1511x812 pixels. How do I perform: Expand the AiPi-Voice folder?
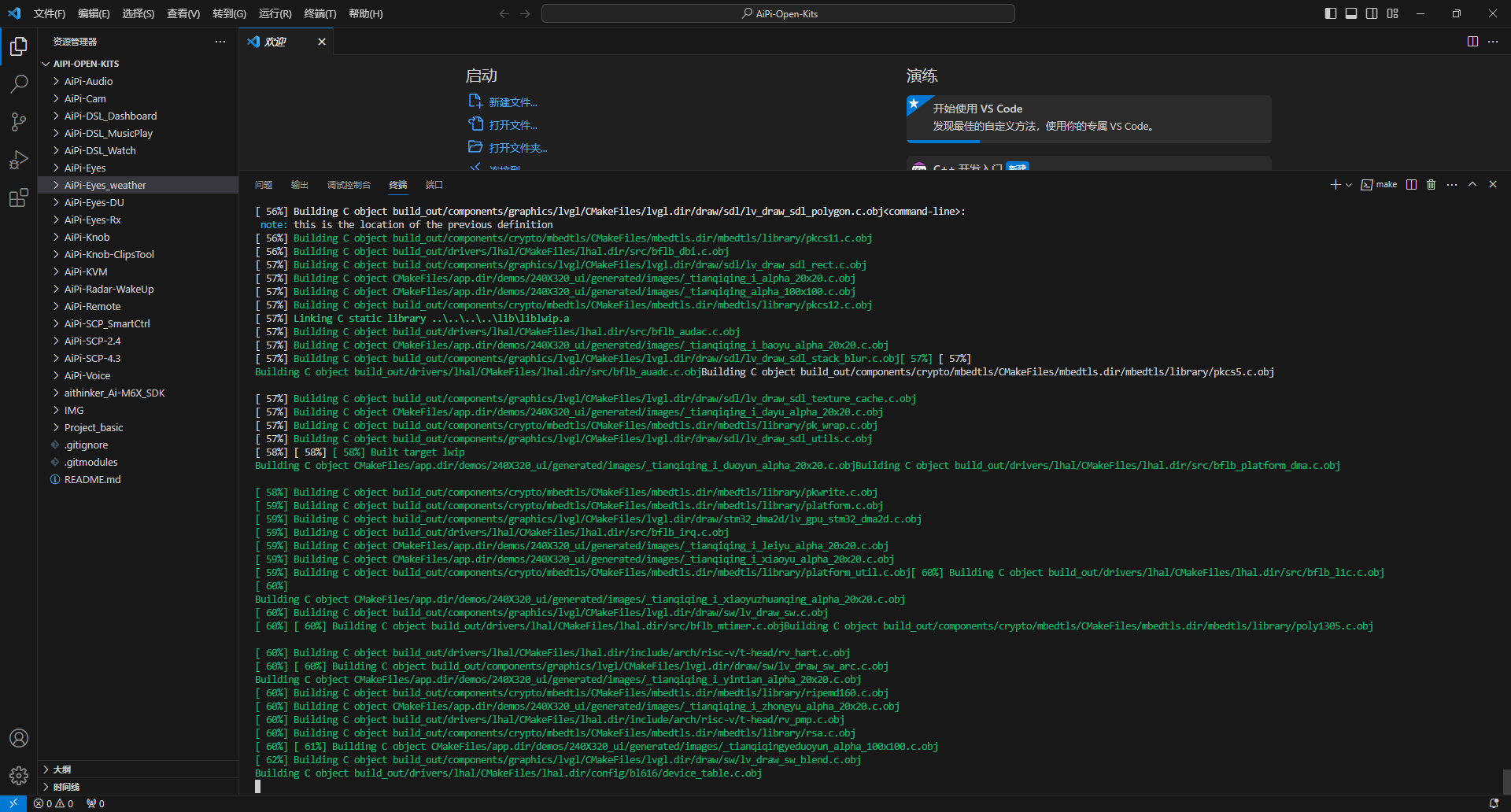(x=138, y=375)
